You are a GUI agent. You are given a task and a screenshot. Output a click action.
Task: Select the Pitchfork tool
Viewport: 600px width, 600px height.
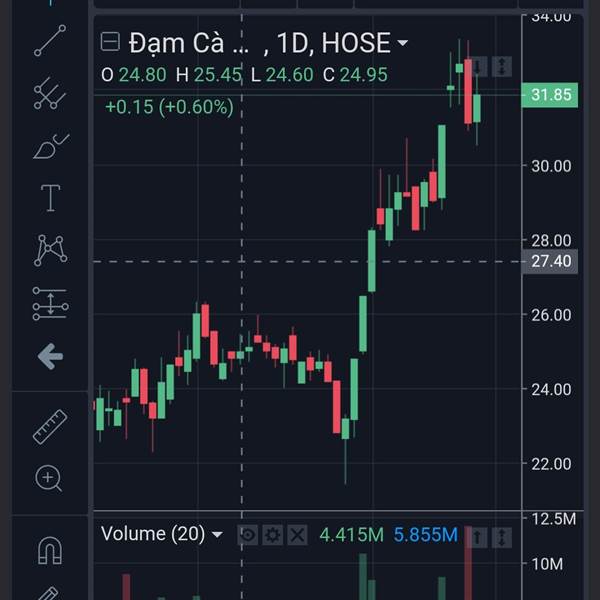(x=50, y=93)
